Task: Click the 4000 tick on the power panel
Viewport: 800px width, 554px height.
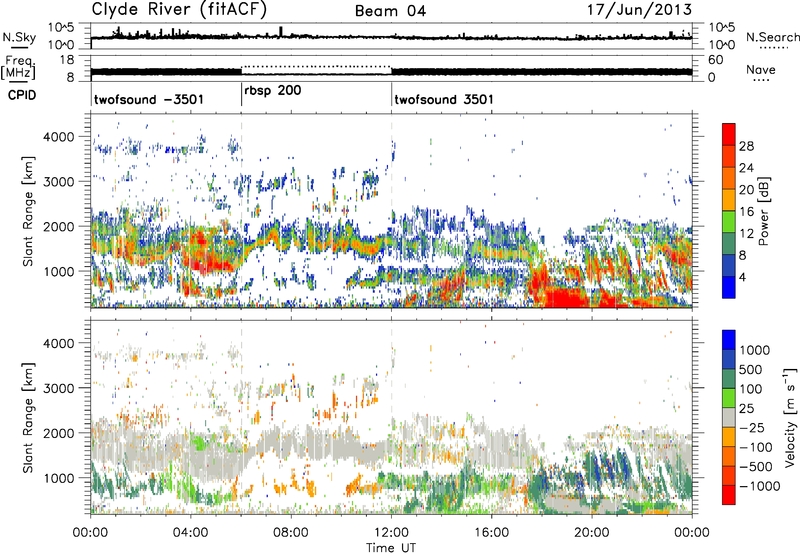Action: pyautogui.click(x=59, y=137)
